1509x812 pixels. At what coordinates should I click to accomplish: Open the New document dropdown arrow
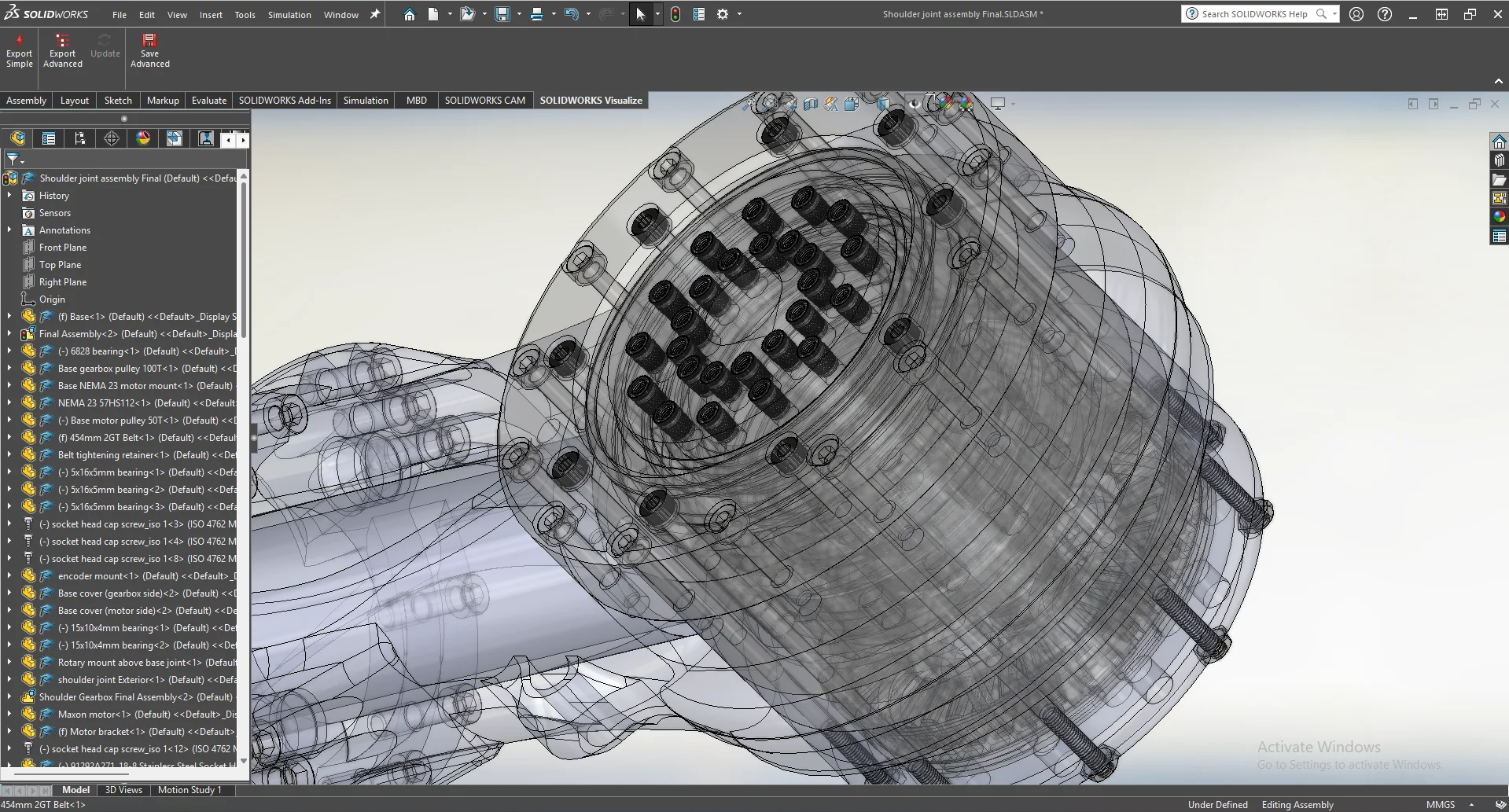click(x=450, y=14)
